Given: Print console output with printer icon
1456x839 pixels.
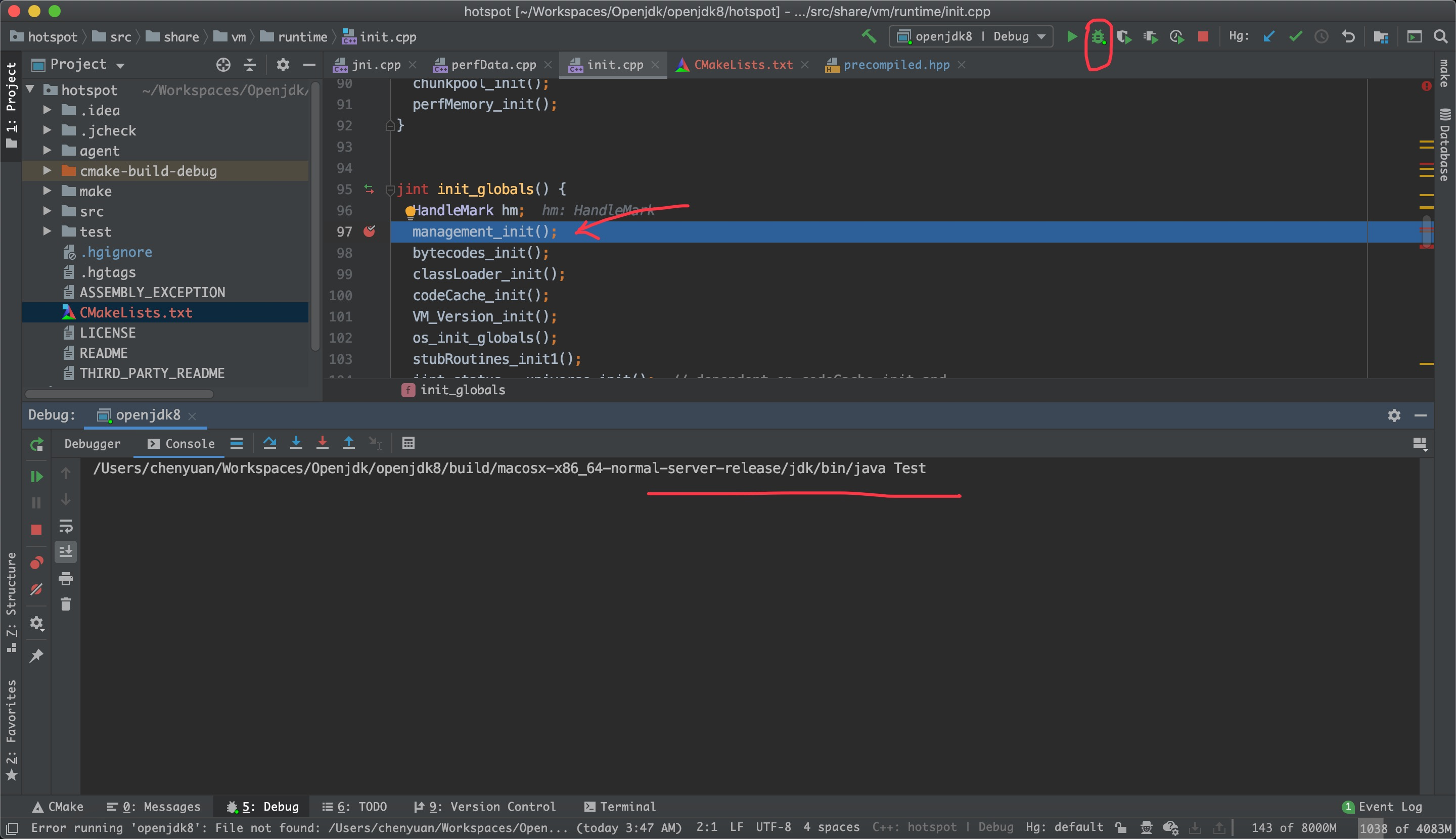Looking at the screenshot, I should coord(66,579).
